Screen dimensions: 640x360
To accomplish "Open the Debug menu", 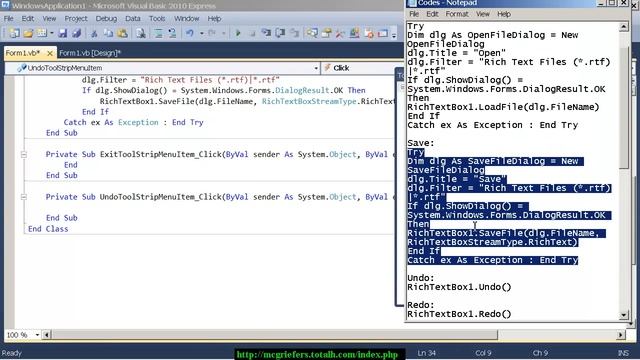I will tap(106, 19).
